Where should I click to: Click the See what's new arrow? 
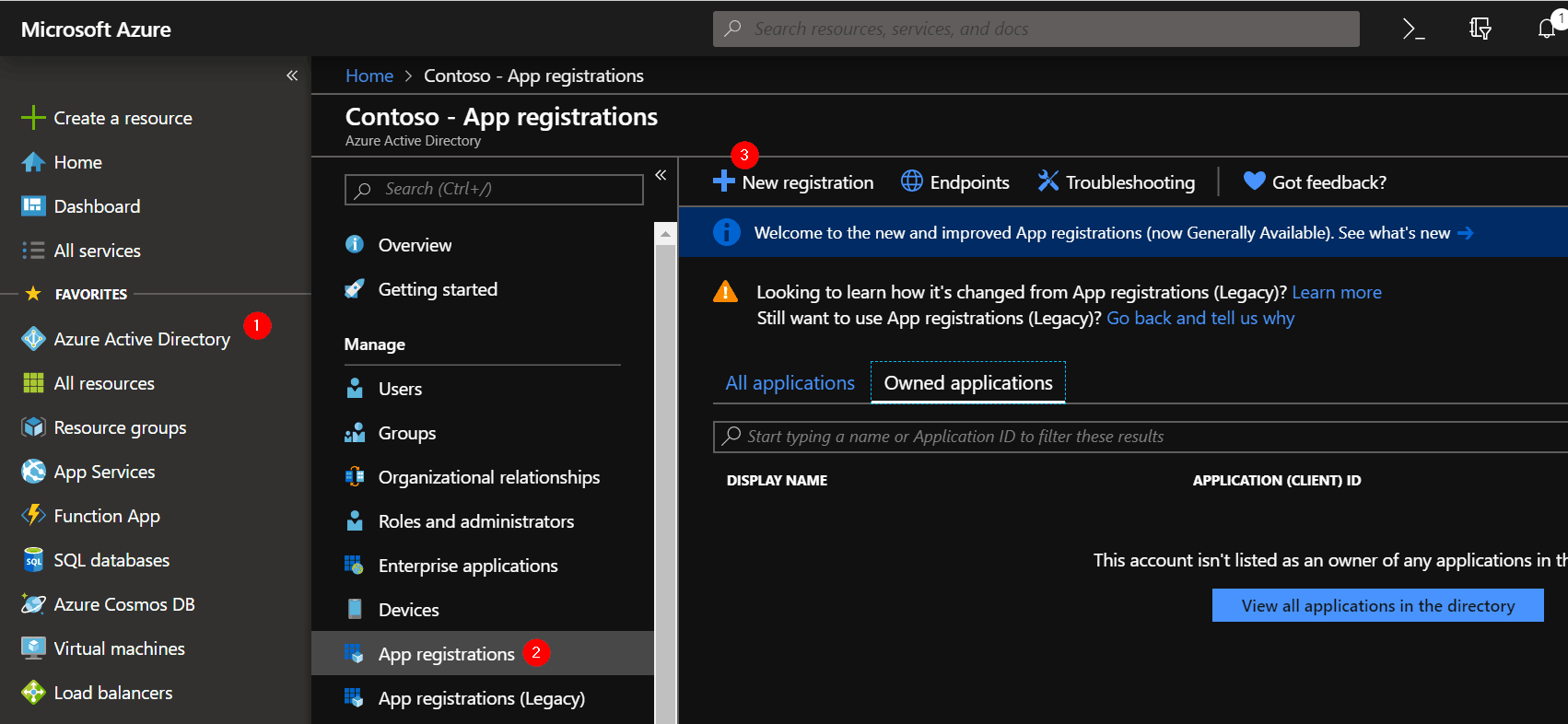click(x=1465, y=233)
